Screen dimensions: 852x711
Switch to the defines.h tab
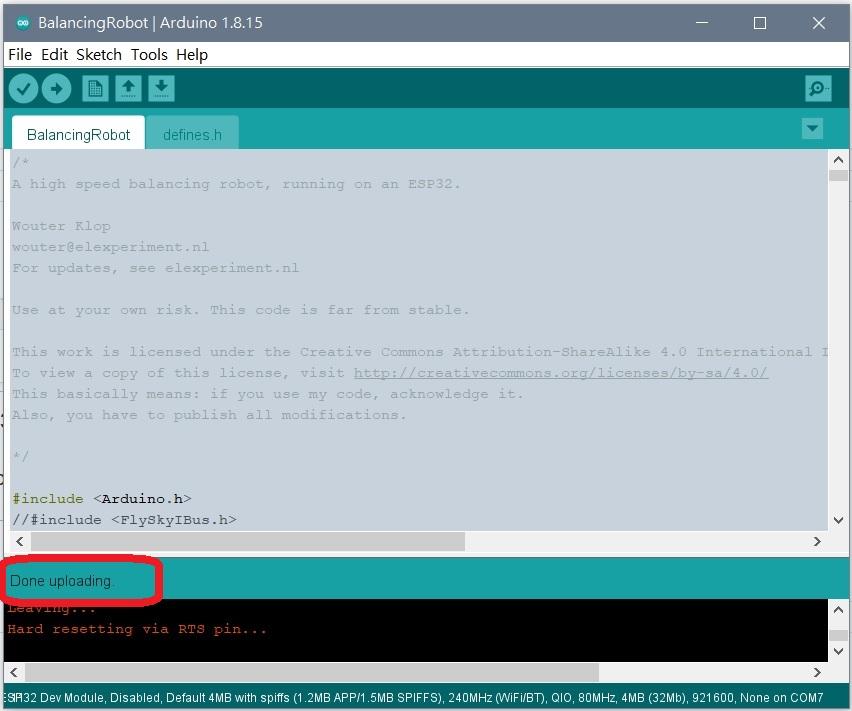point(192,134)
